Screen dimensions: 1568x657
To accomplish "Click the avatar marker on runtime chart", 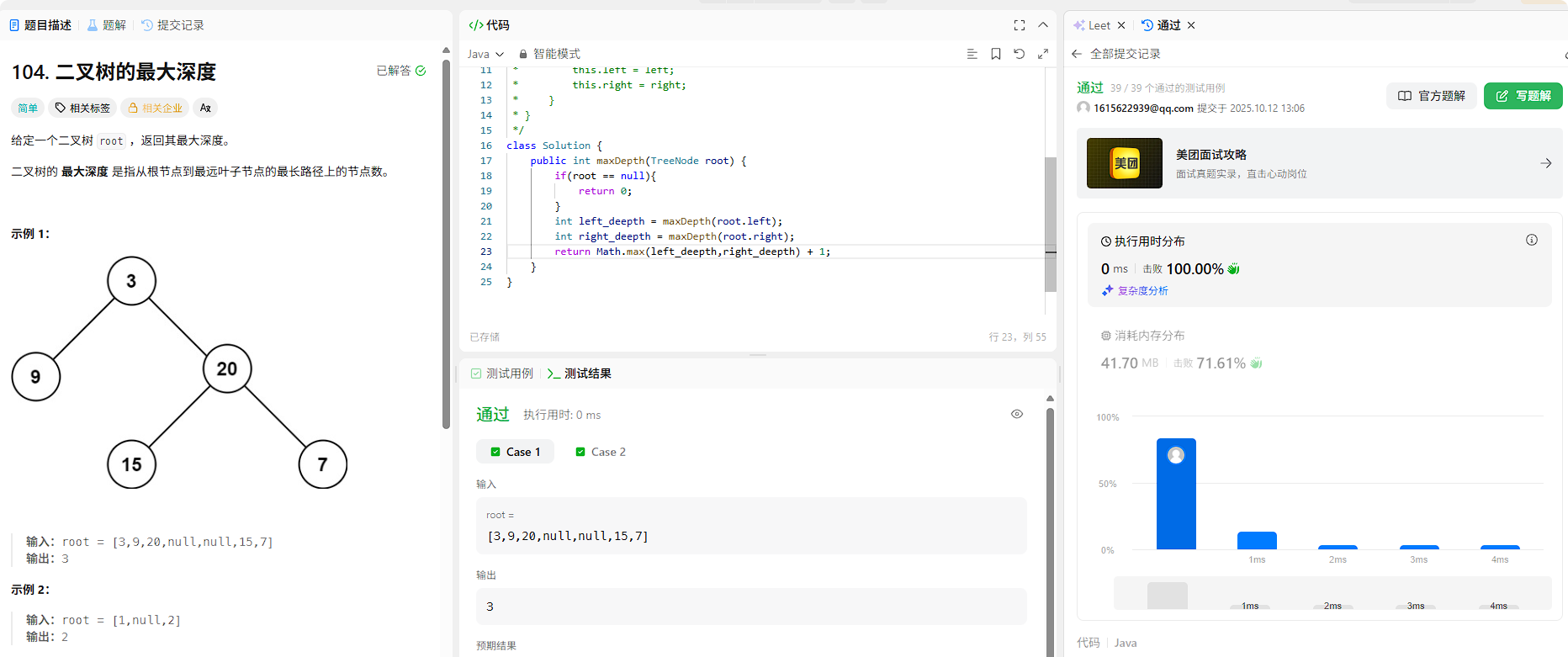I will (x=1176, y=455).
